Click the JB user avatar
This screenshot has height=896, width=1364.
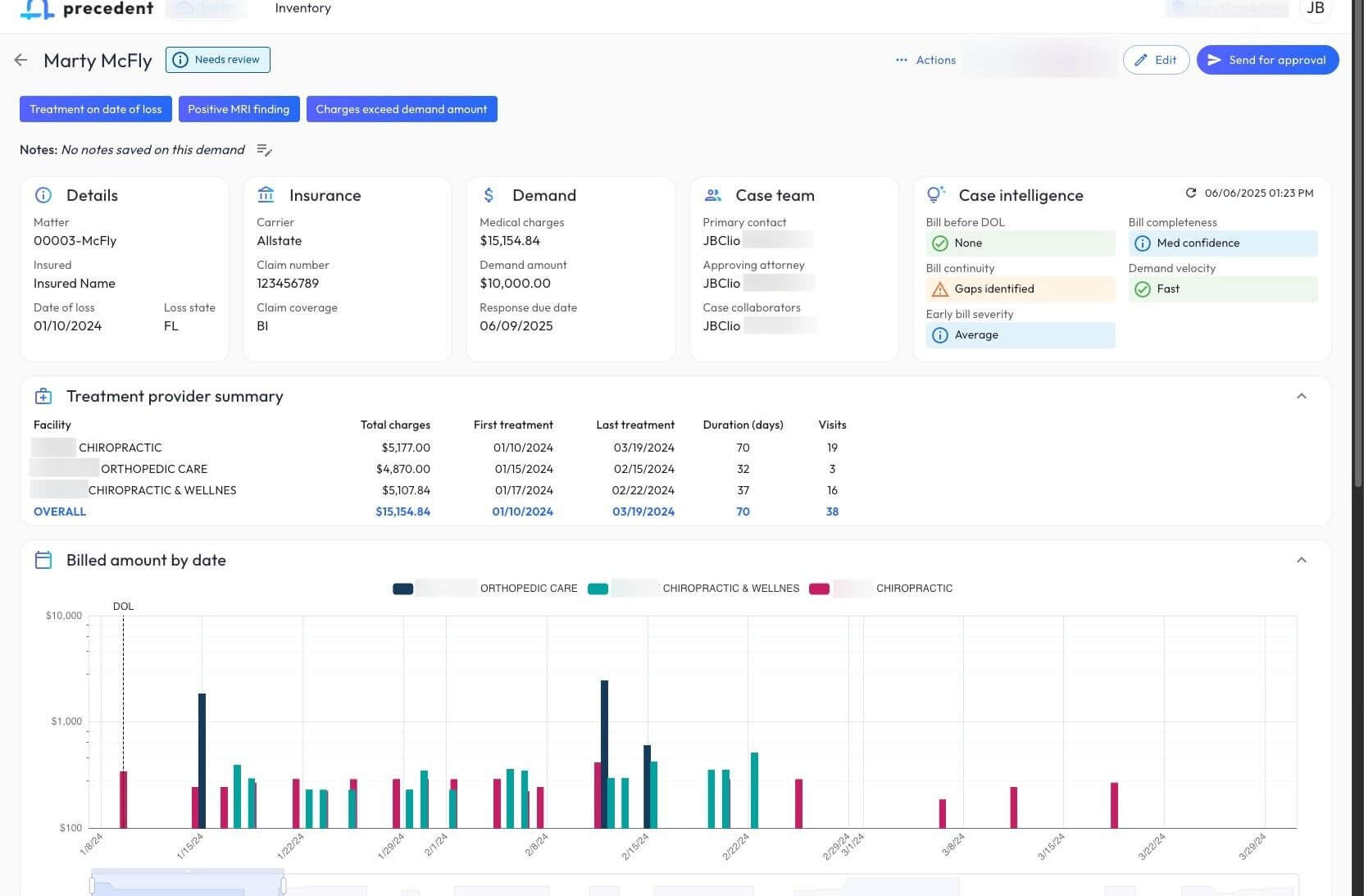[x=1315, y=8]
